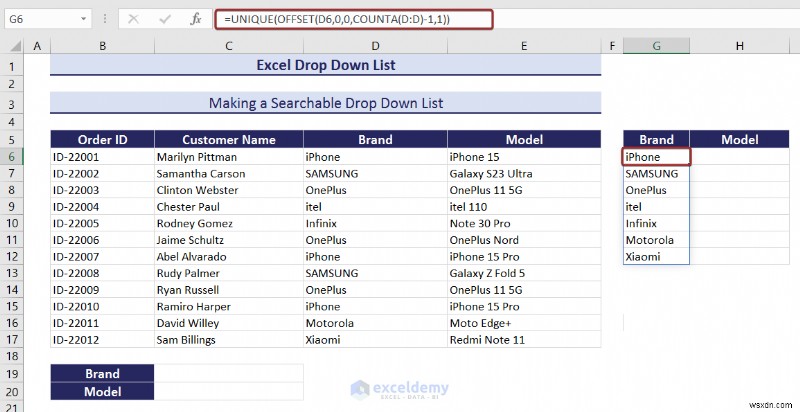
Task: Select column G header
Action: tap(656, 46)
